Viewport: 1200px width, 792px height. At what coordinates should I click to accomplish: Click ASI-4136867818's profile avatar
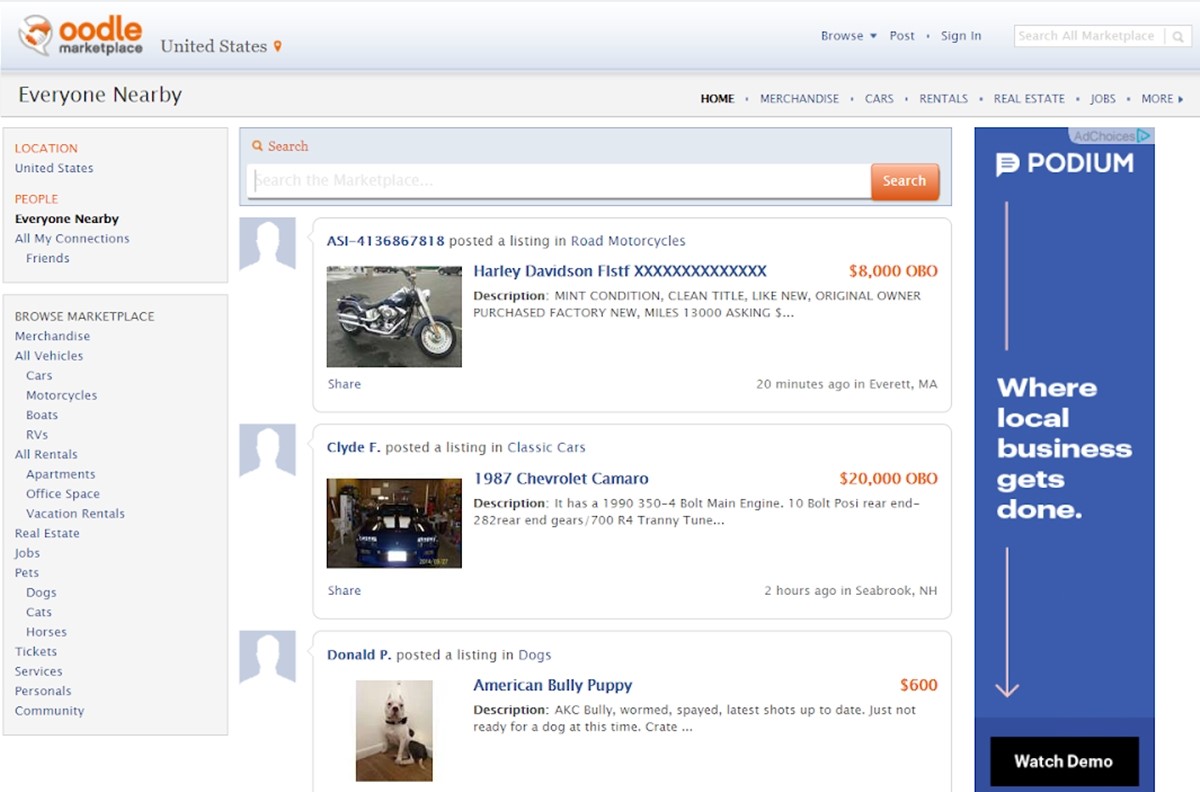click(267, 244)
